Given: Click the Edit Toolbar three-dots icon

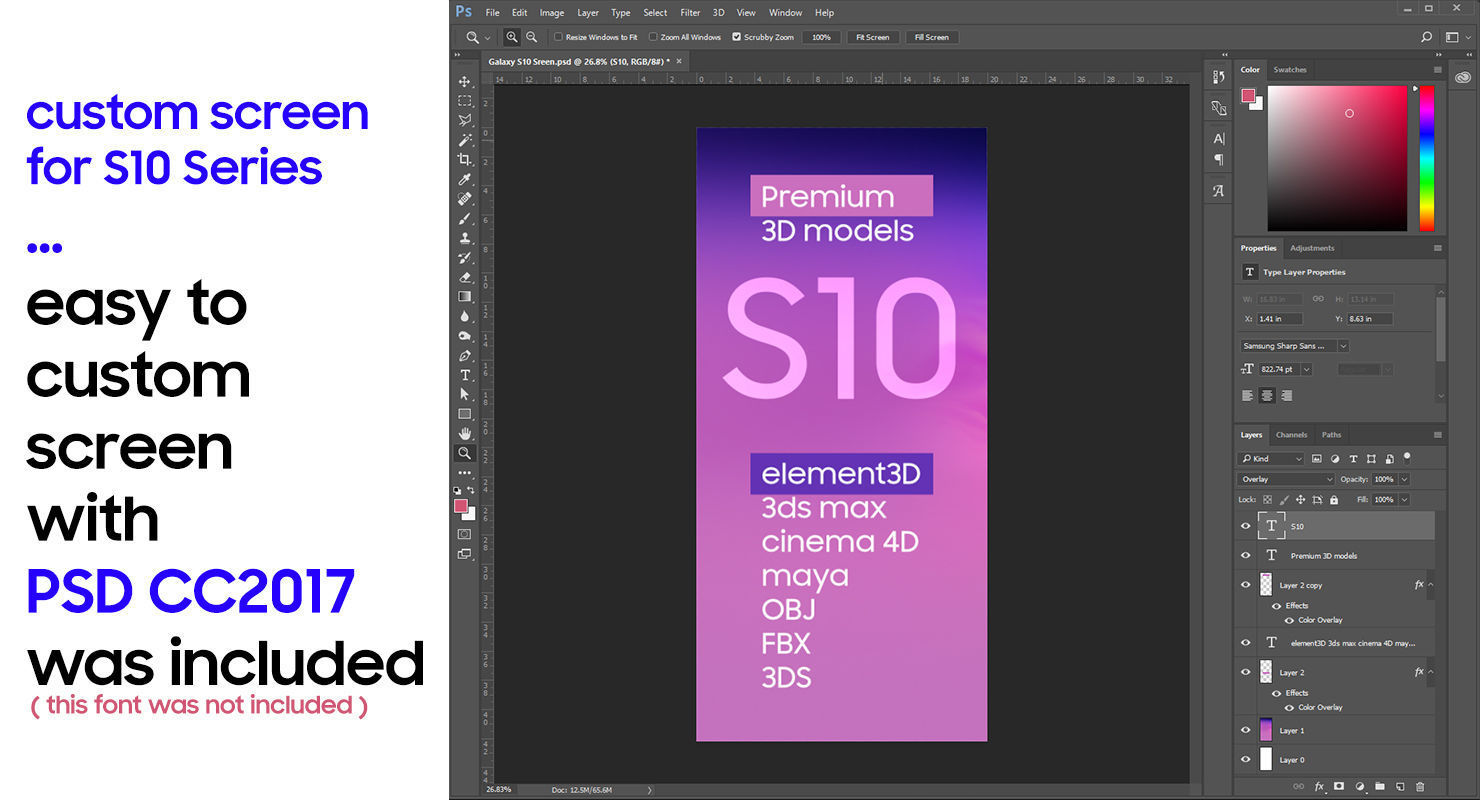Looking at the screenshot, I should [464, 472].
